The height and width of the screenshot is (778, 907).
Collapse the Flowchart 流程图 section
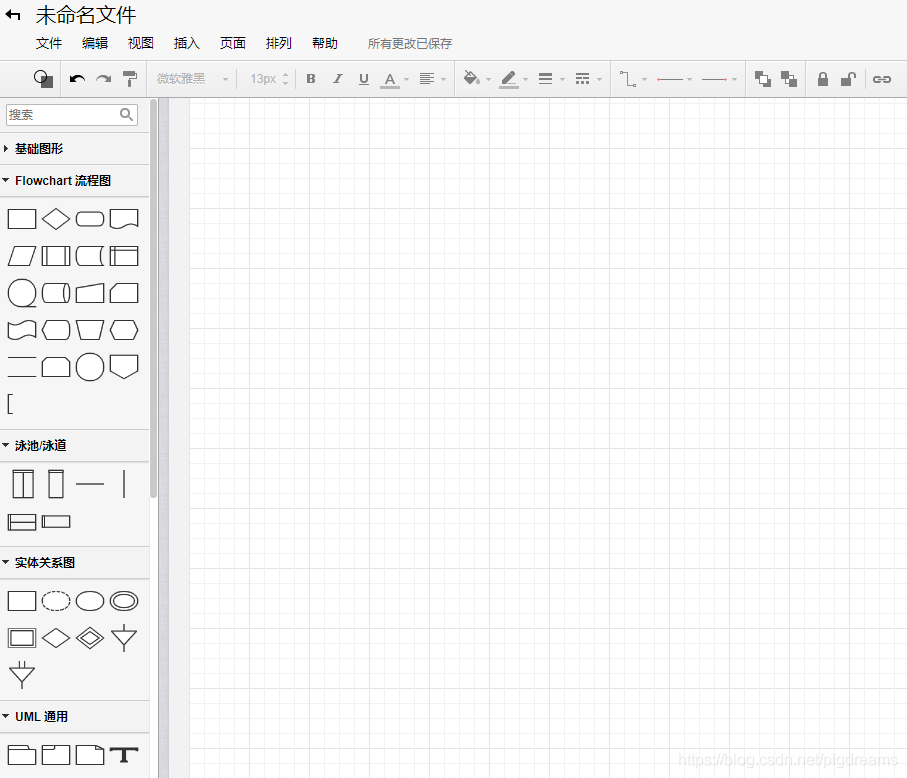[x=62, y=181]
